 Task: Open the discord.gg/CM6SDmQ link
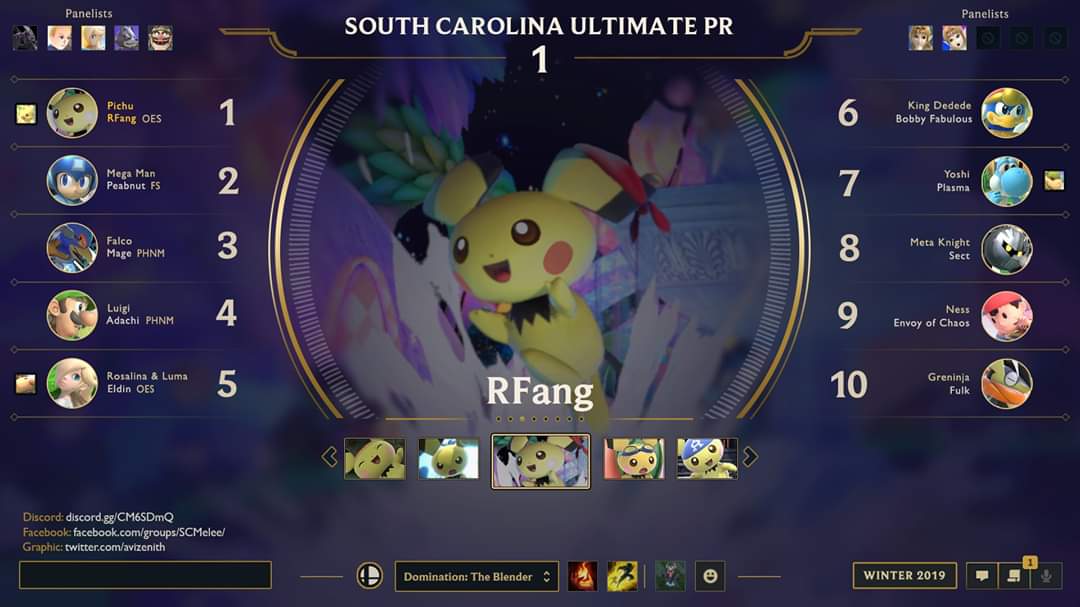[x=119, y=517]
